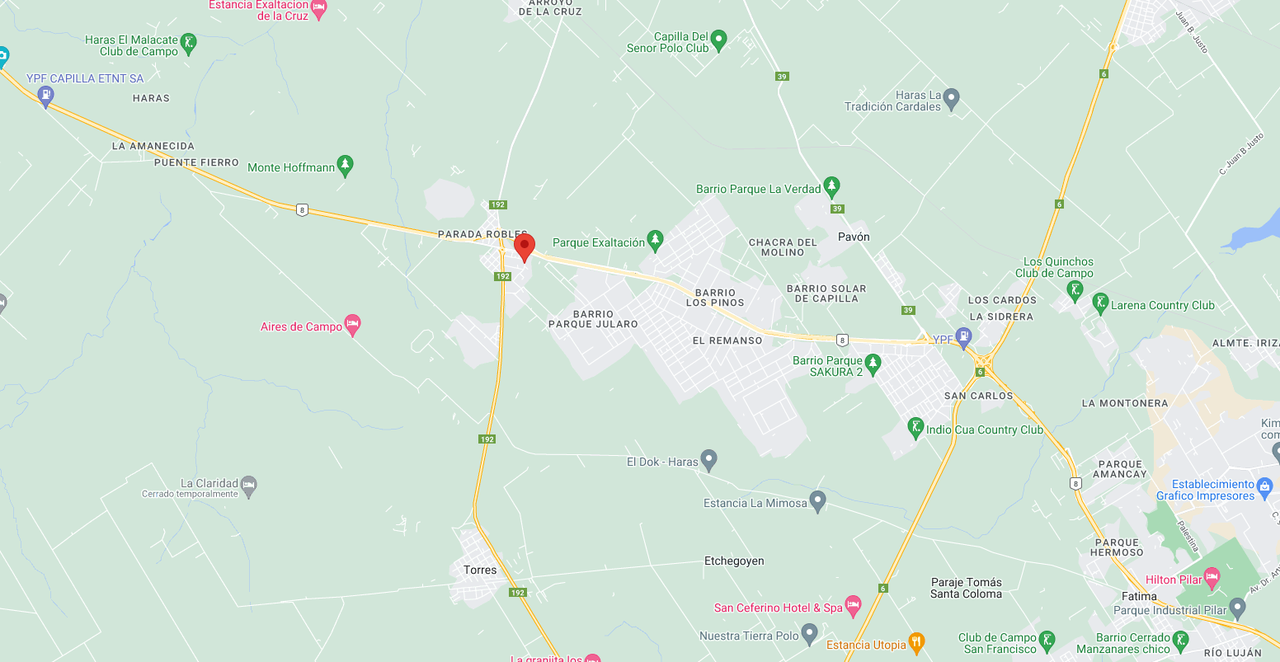
Task: Open Barrio Parque La Verdad icon
Action: pyautogui.click(x=831, y=186)
